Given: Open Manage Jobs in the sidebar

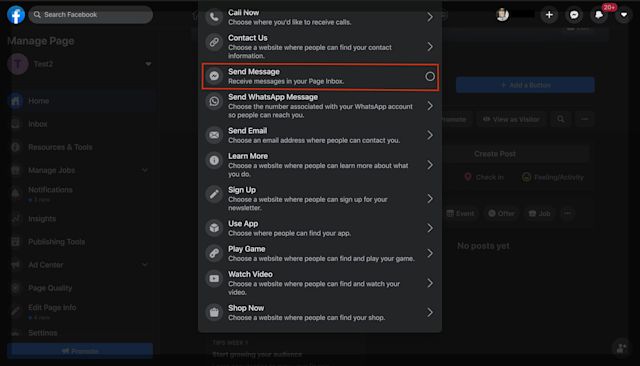Looking at the screenshot, I should [x=82, y=171].
